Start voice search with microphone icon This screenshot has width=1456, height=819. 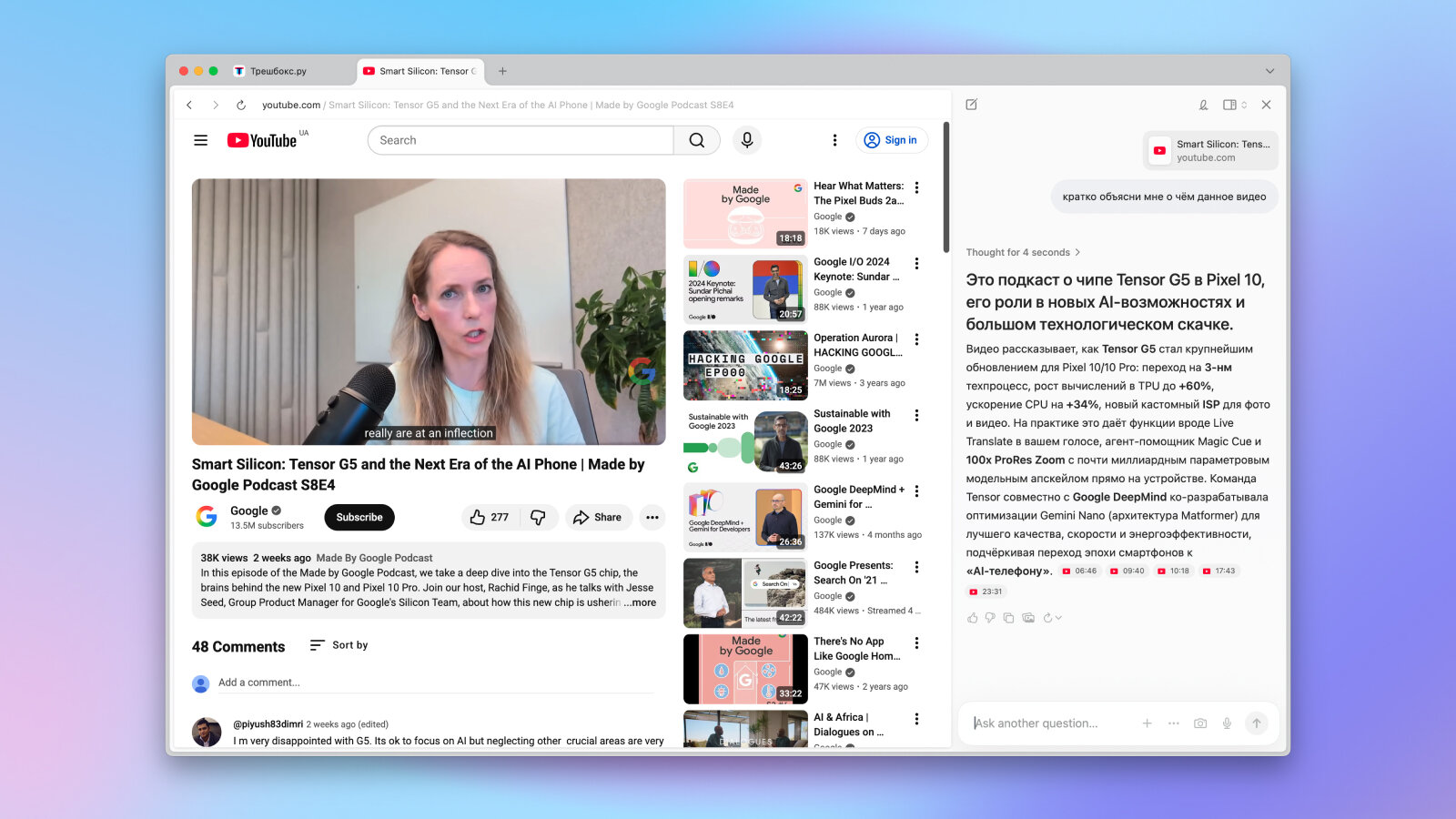(x=747, y=140)
